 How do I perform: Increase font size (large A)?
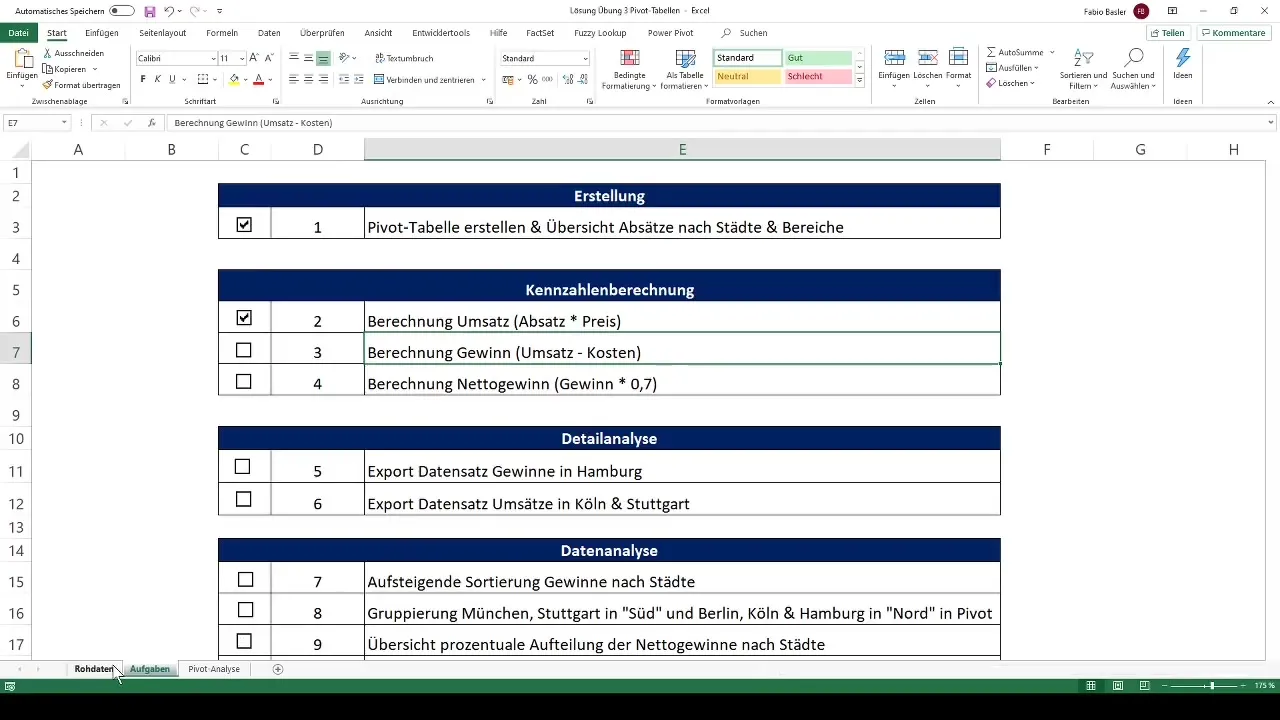[254, 59]
